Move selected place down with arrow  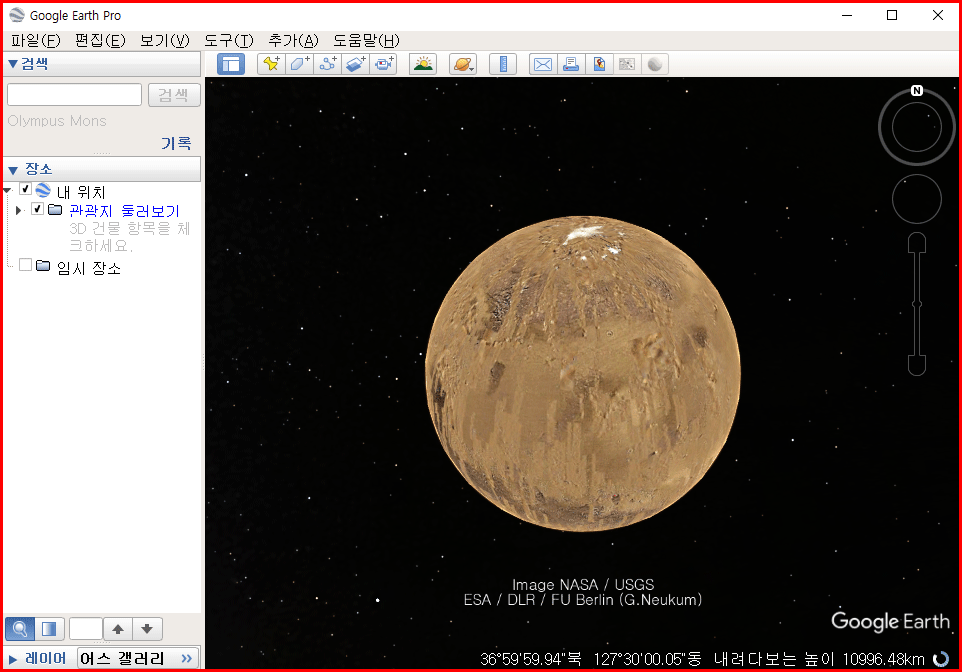point(147,629)
